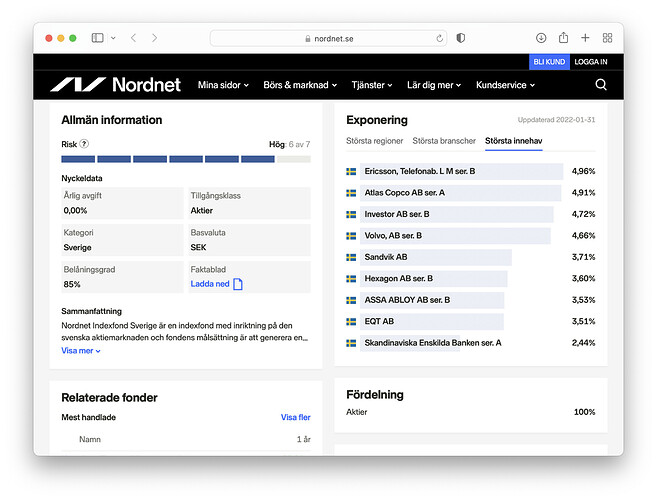The width and height of the screenshot is (656, 500).
Task: Click the share icon in Safari toolbar
Action: (564, 38)
